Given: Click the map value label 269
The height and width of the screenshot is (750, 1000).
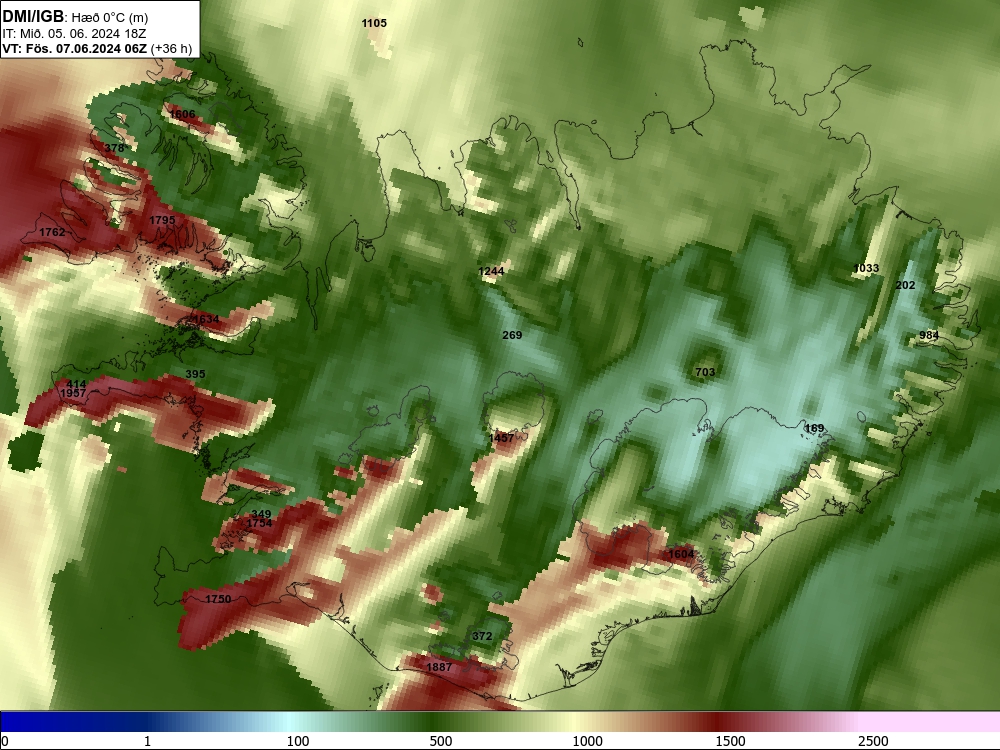Looking at the screenshot, I should pyautogui.click(x=512, y=335).
